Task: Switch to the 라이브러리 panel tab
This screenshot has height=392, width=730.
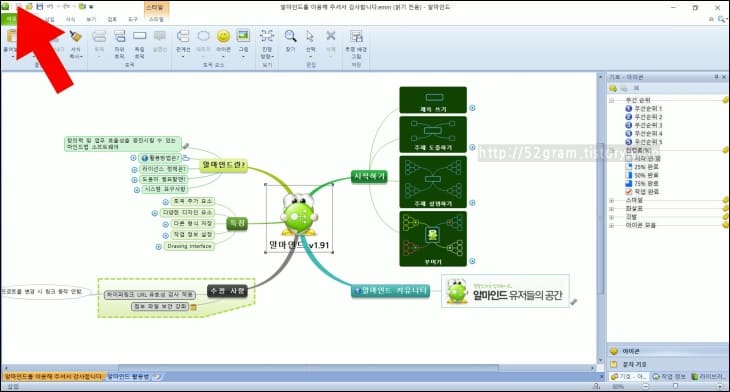Action: [708, 376]
